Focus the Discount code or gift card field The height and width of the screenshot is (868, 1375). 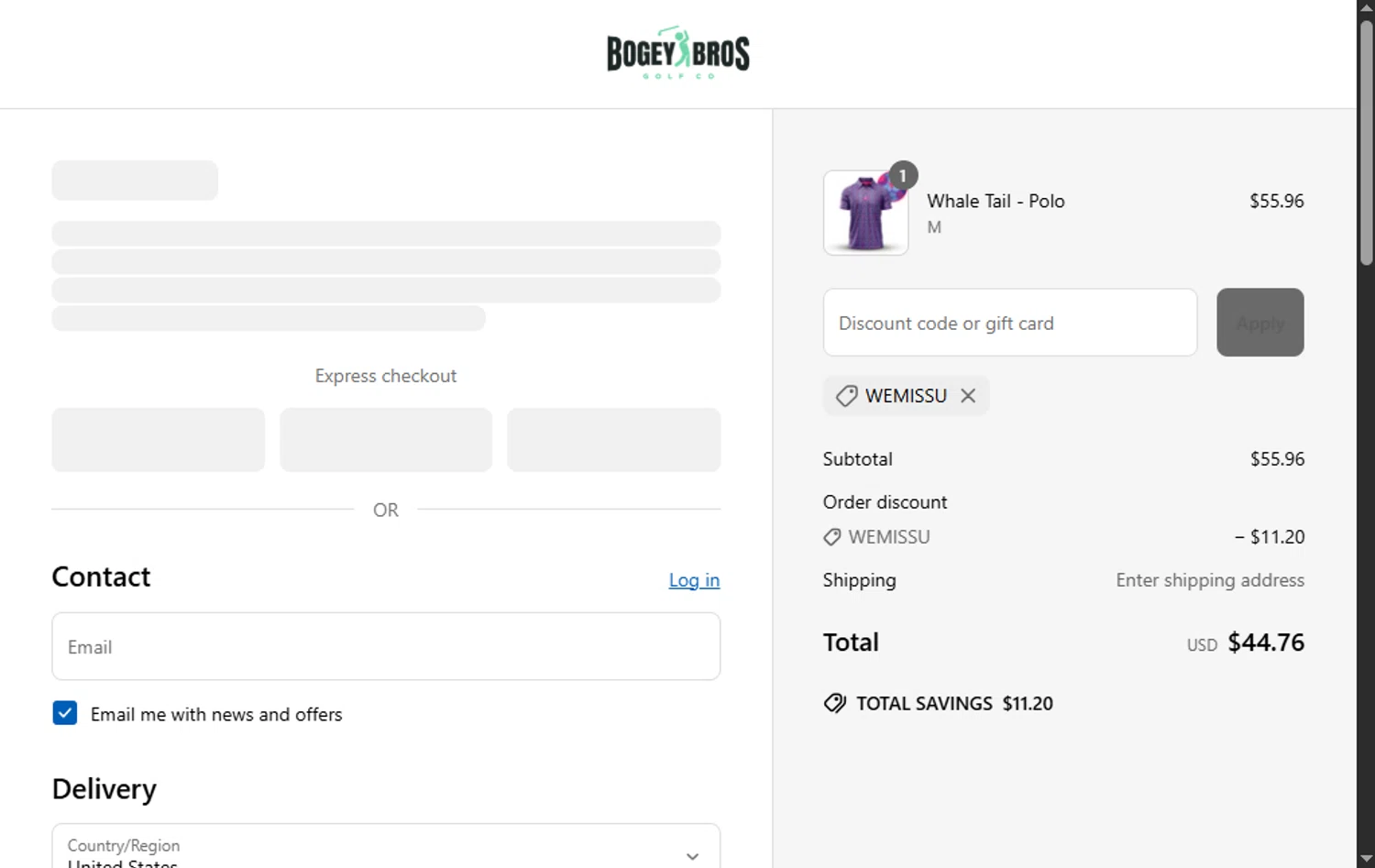tap(1010, 323)
